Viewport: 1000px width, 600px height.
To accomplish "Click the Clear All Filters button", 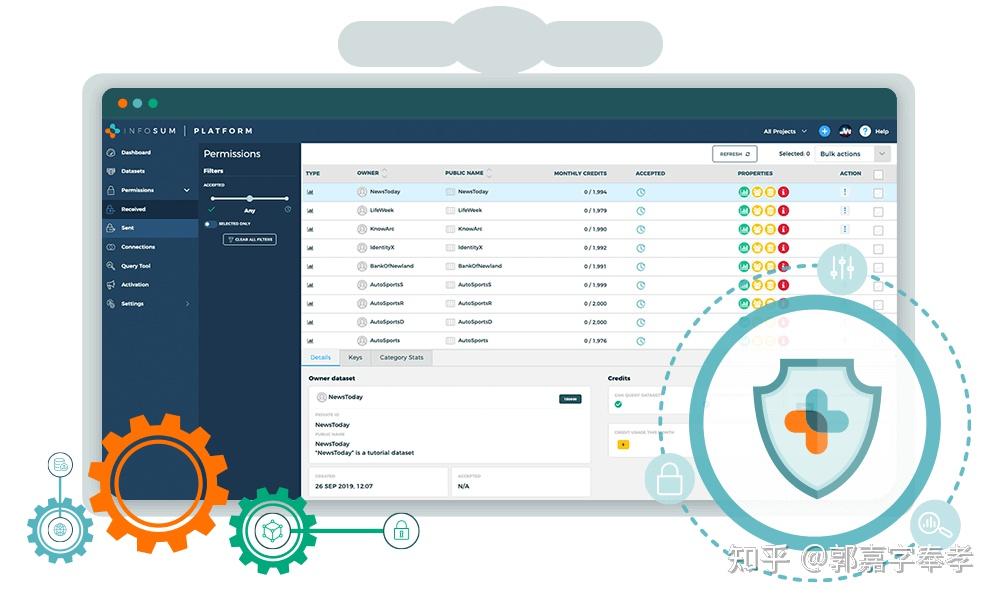I will (x=250, y=240).
